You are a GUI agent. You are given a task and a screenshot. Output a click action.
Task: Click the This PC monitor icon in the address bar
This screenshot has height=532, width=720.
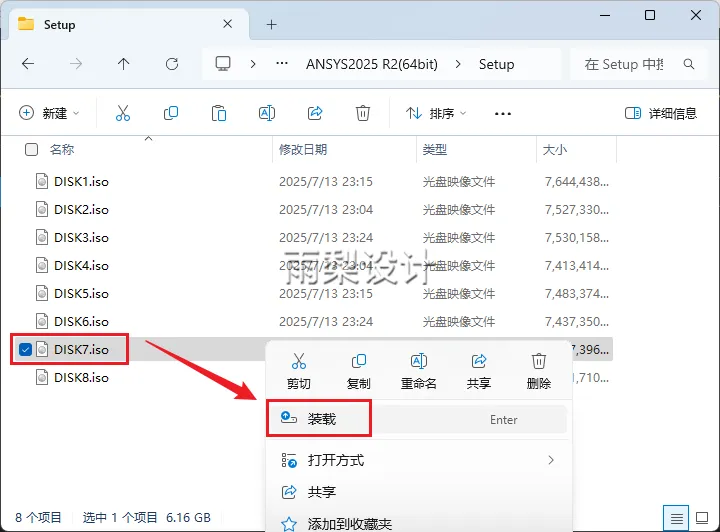pos(223,63)
